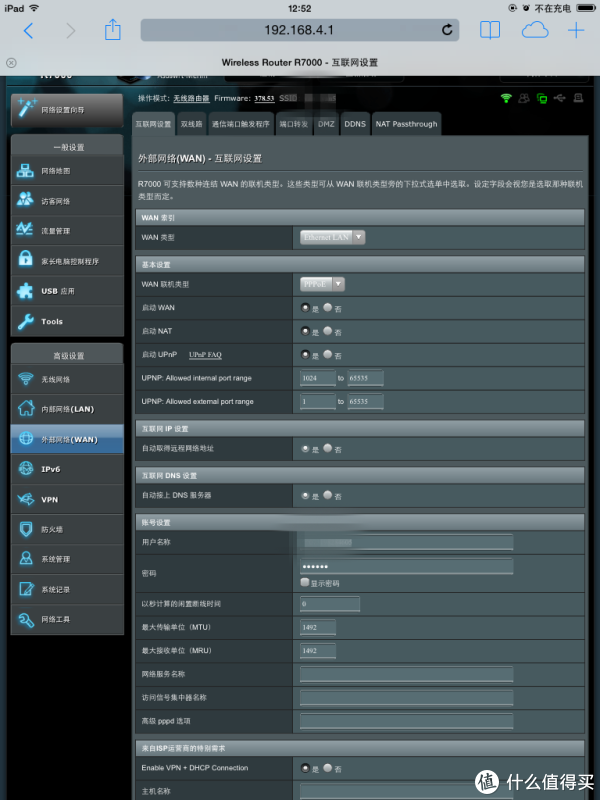Click connected clients status icon

pos(523,98)
